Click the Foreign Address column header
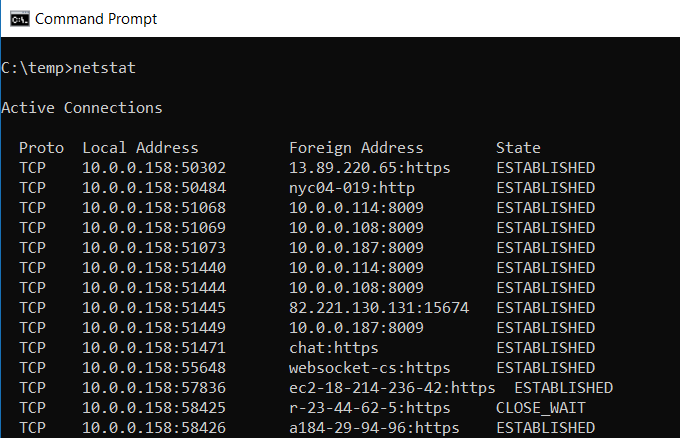The image size is (680, 438). pos(356,148)
